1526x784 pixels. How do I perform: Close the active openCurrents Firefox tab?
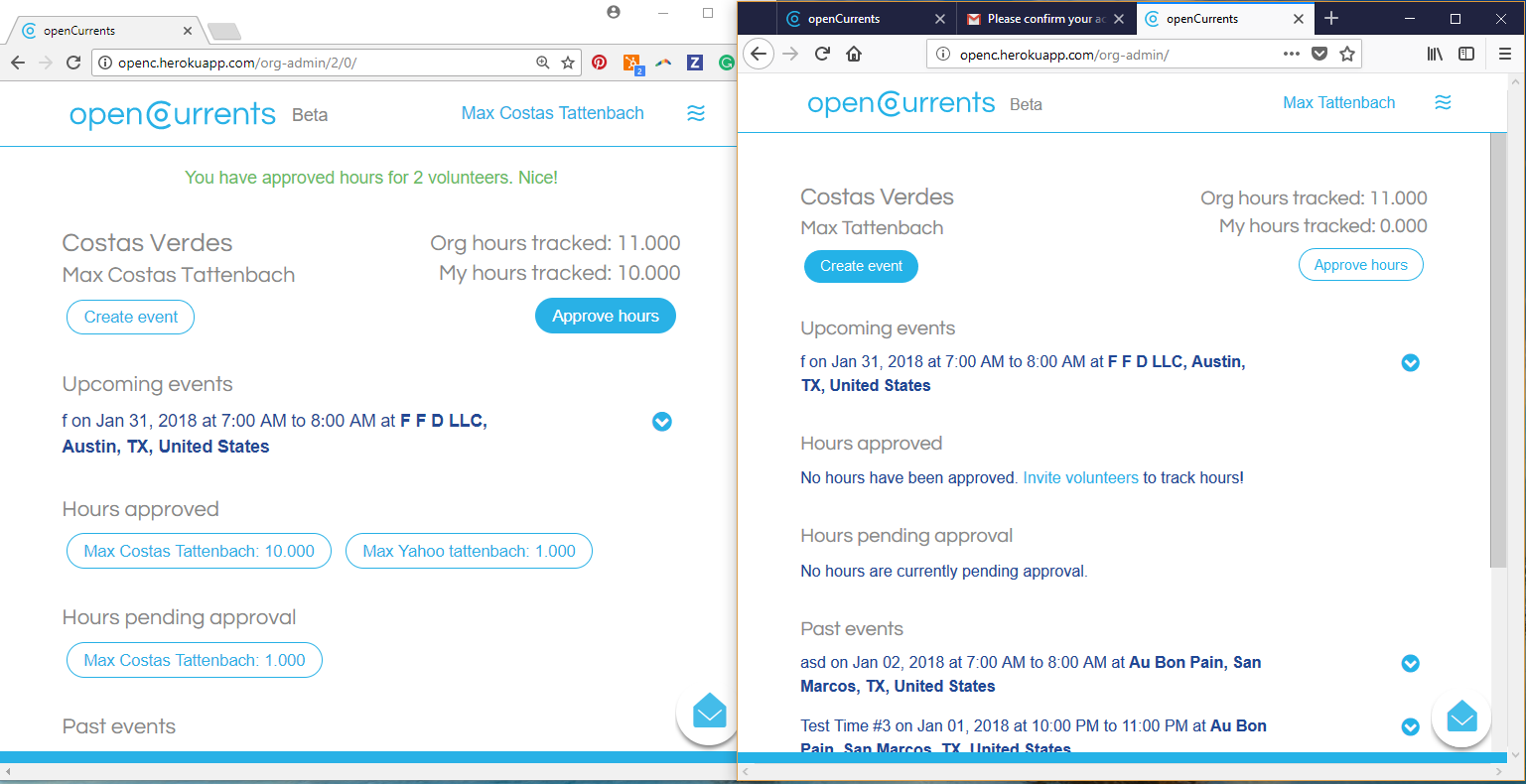pyautogui.click(x=1299, y=19)
